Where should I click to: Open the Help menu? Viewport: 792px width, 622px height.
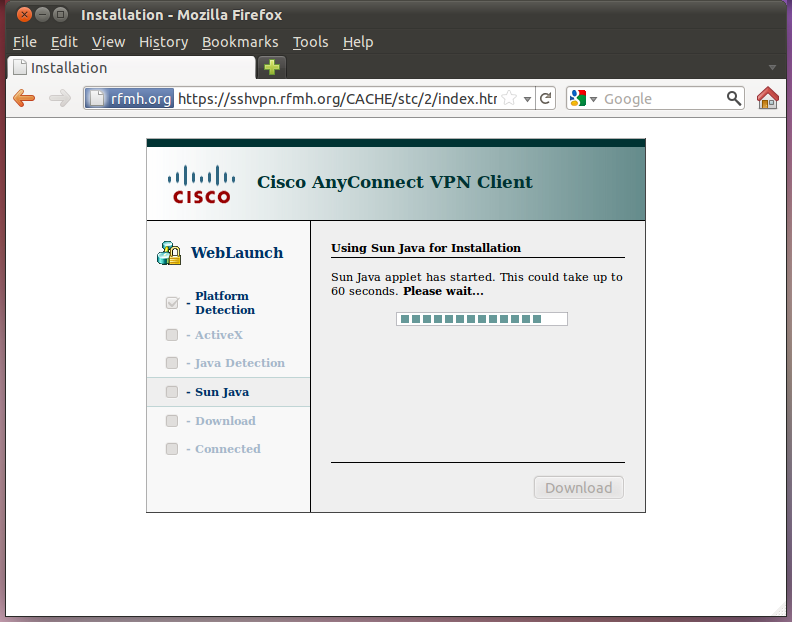point(358,42)
